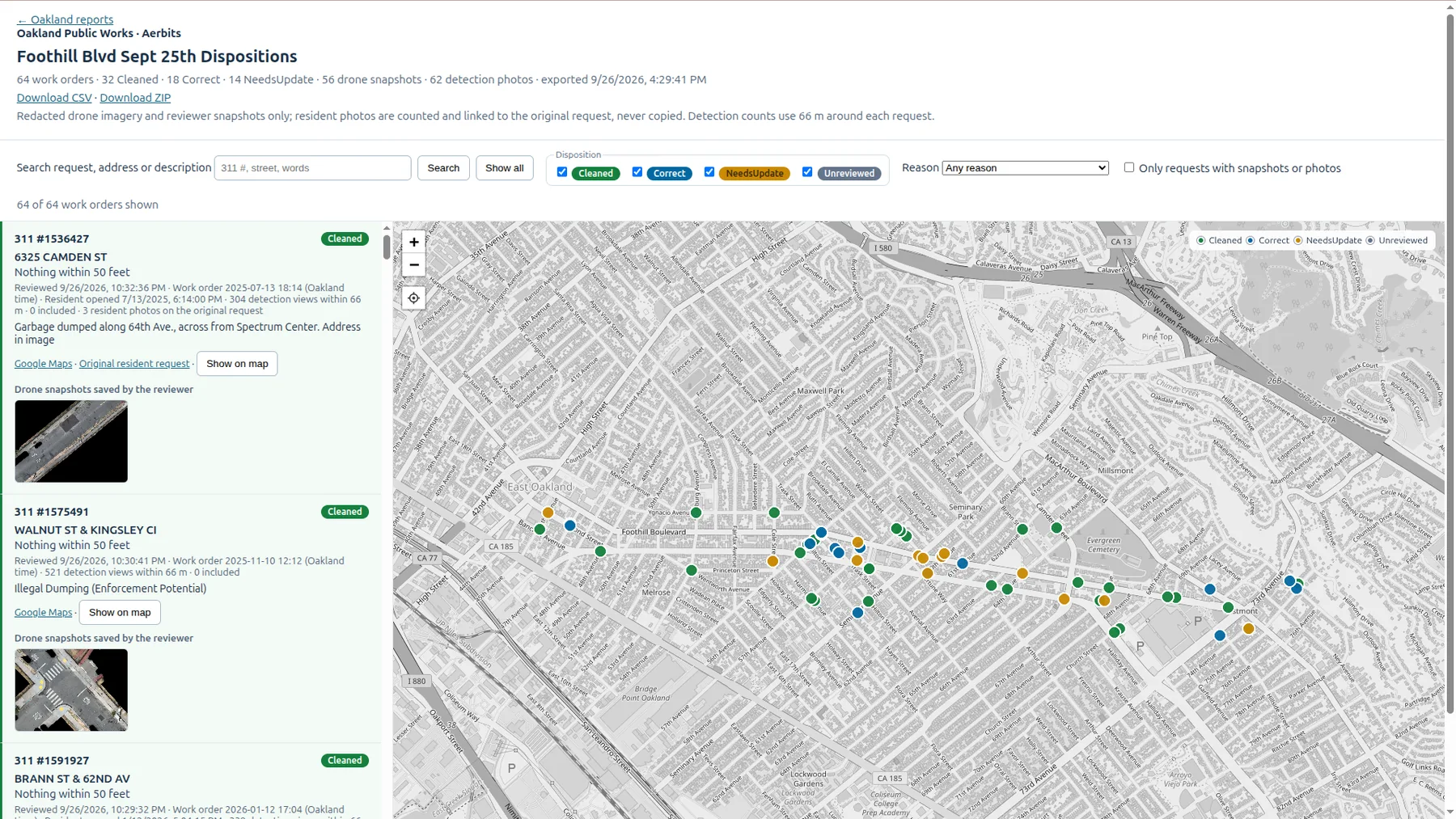The width and height of the screenshot is (1456, 819).
Task: Click Cleaned badge on request #1591927
Action: pos(345,760)
